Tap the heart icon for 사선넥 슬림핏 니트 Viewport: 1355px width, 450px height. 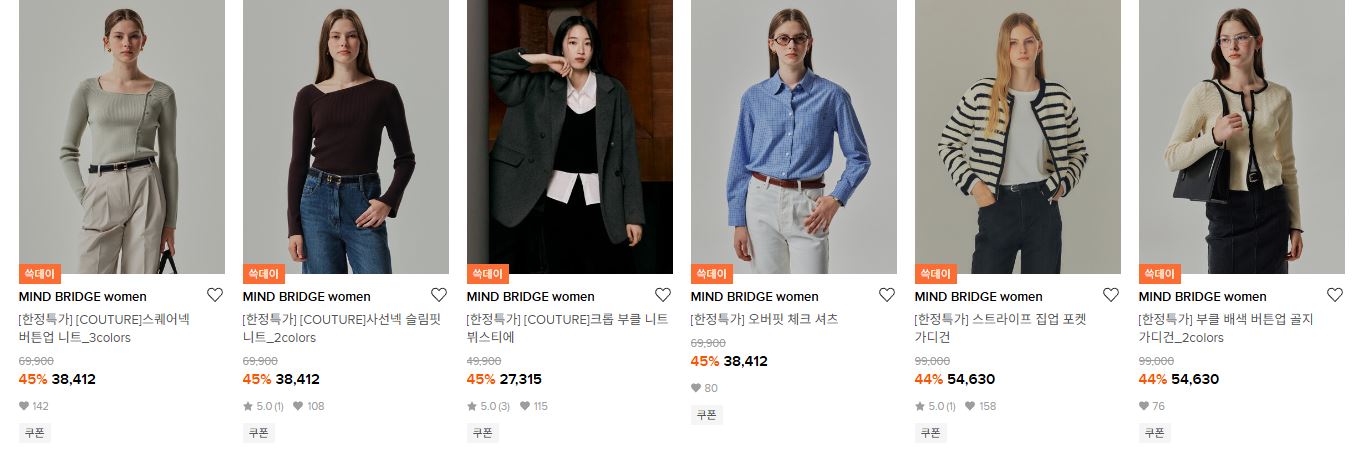(x=439, y=295)
